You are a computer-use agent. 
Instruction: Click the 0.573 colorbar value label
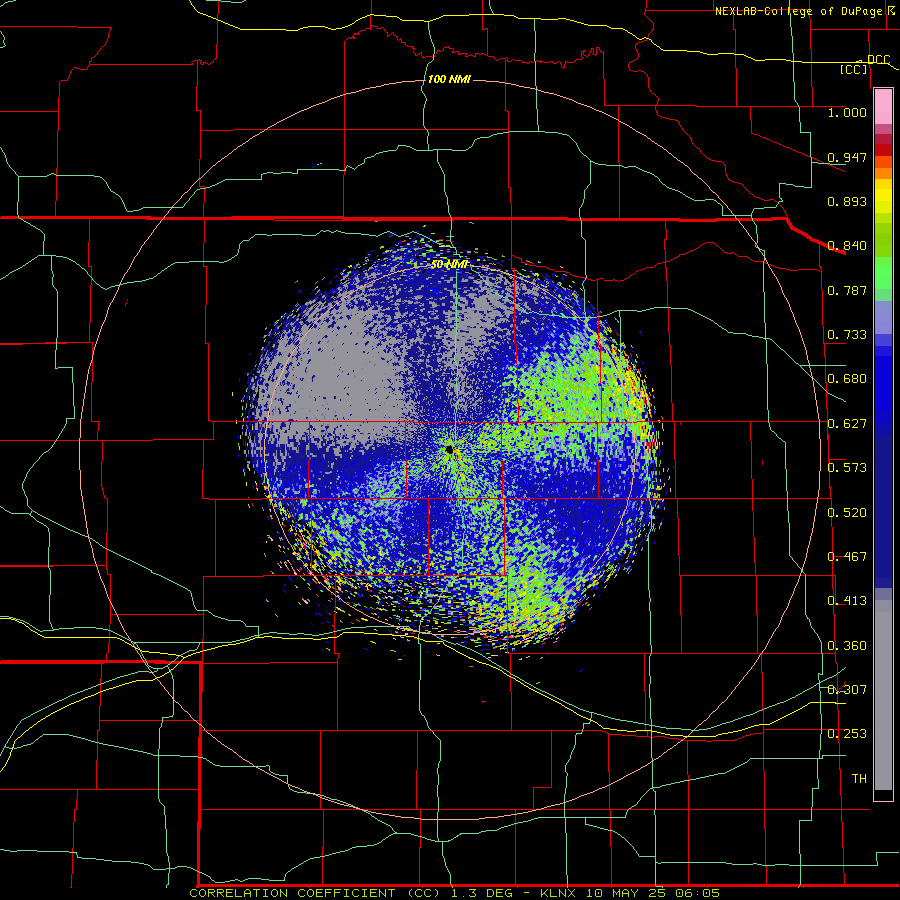tap(847, 468)
